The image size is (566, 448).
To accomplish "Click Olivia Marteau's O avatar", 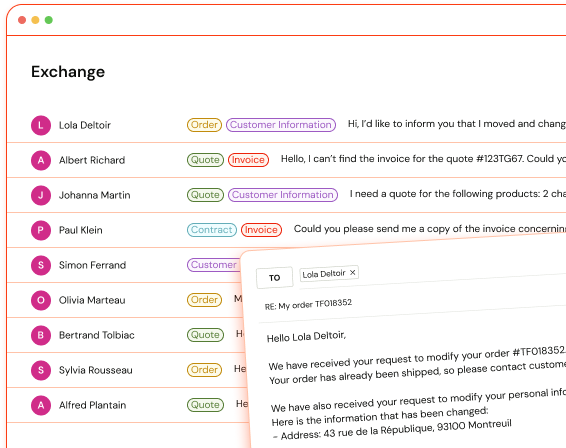I will pos(41,300).
